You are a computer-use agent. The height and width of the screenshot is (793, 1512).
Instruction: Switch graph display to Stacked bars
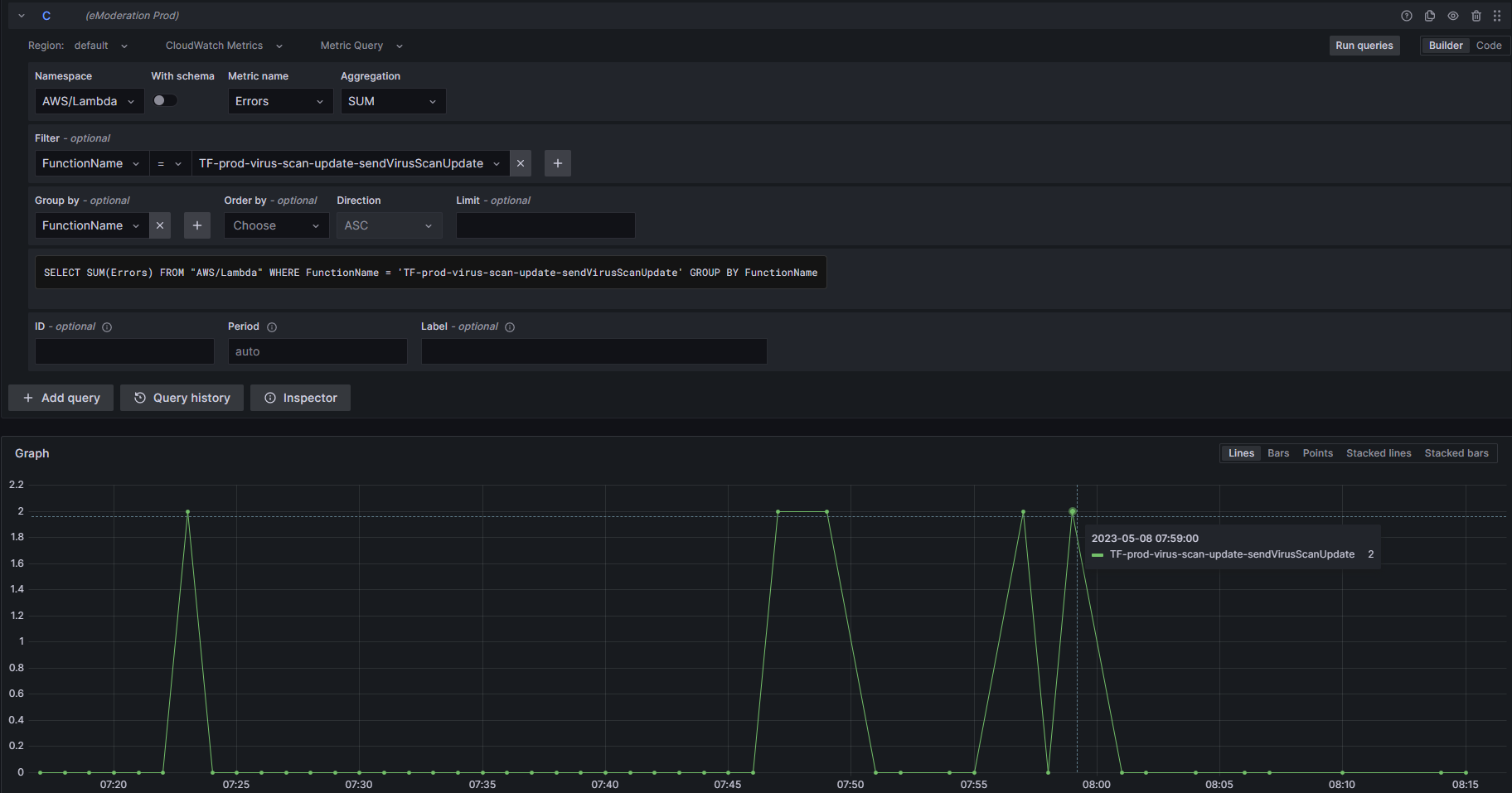coord(1456,452)
